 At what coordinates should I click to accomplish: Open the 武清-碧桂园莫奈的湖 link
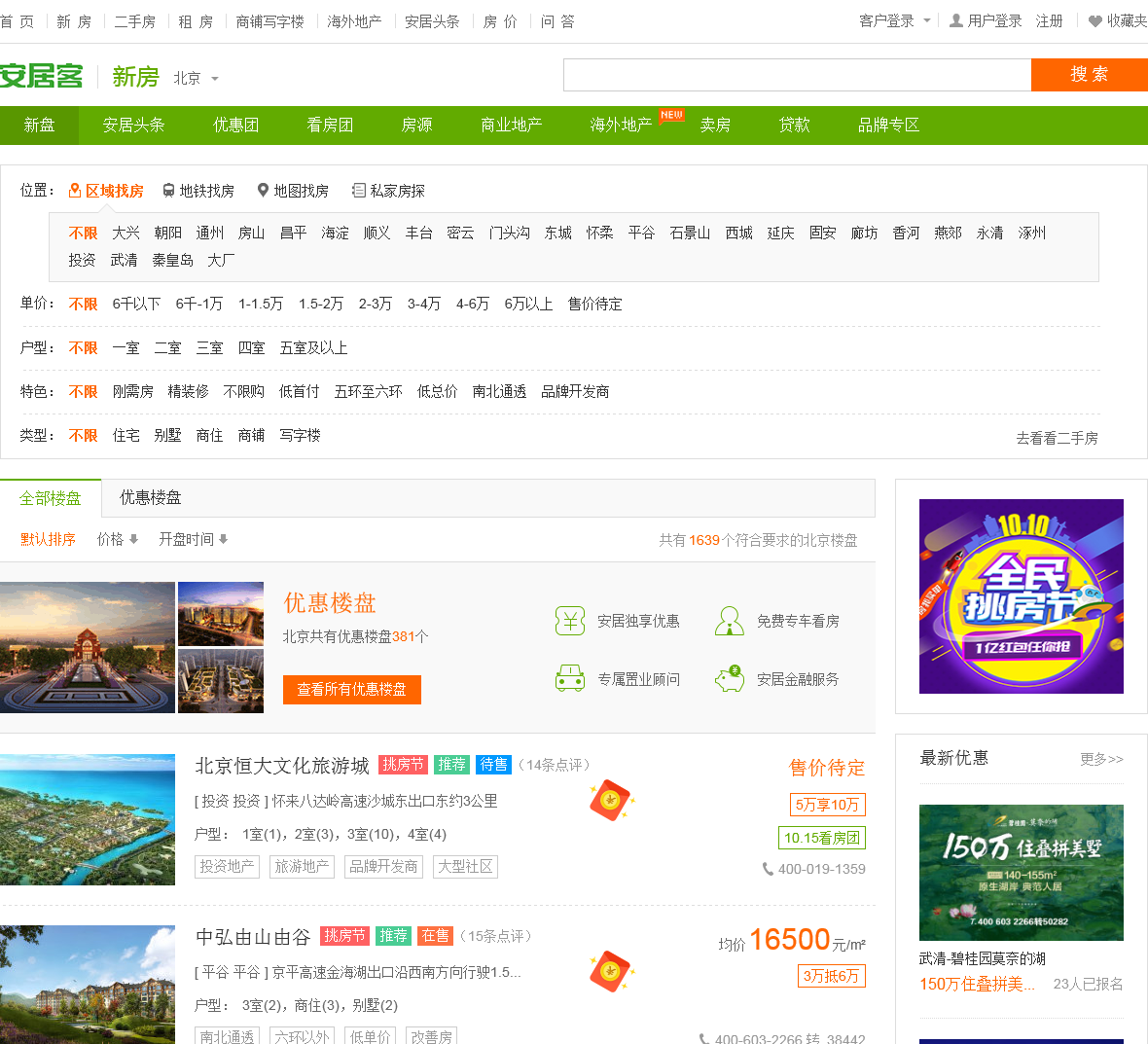point(983,958)
